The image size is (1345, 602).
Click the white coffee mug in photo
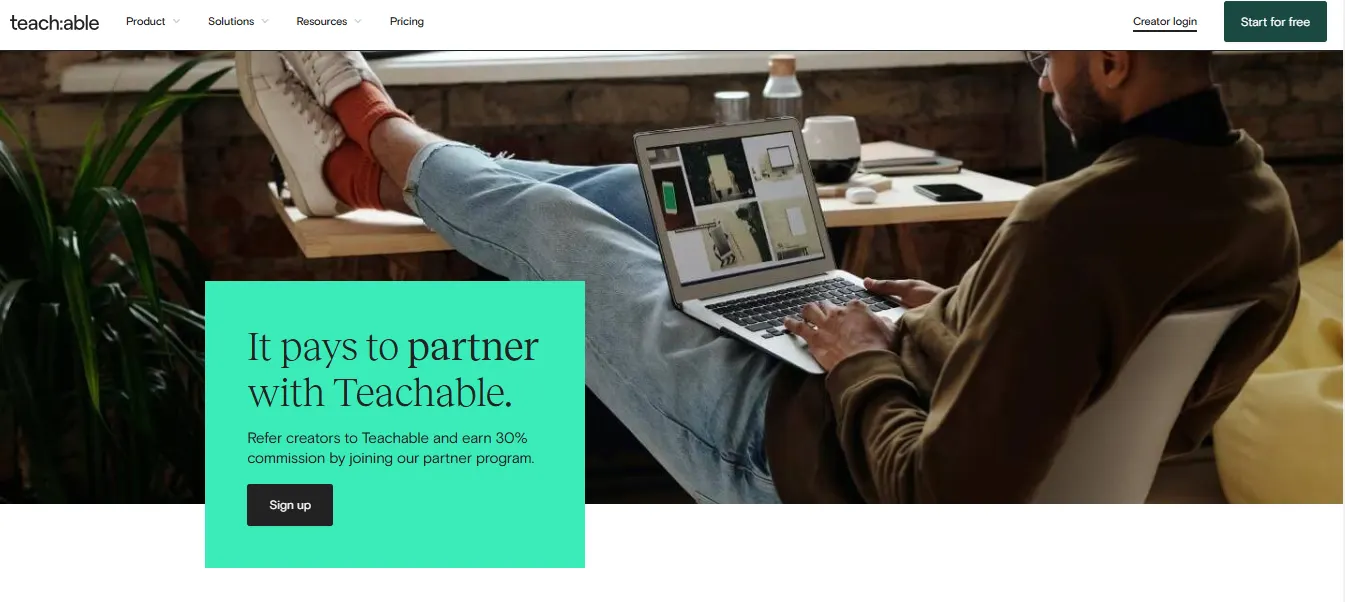832,148
